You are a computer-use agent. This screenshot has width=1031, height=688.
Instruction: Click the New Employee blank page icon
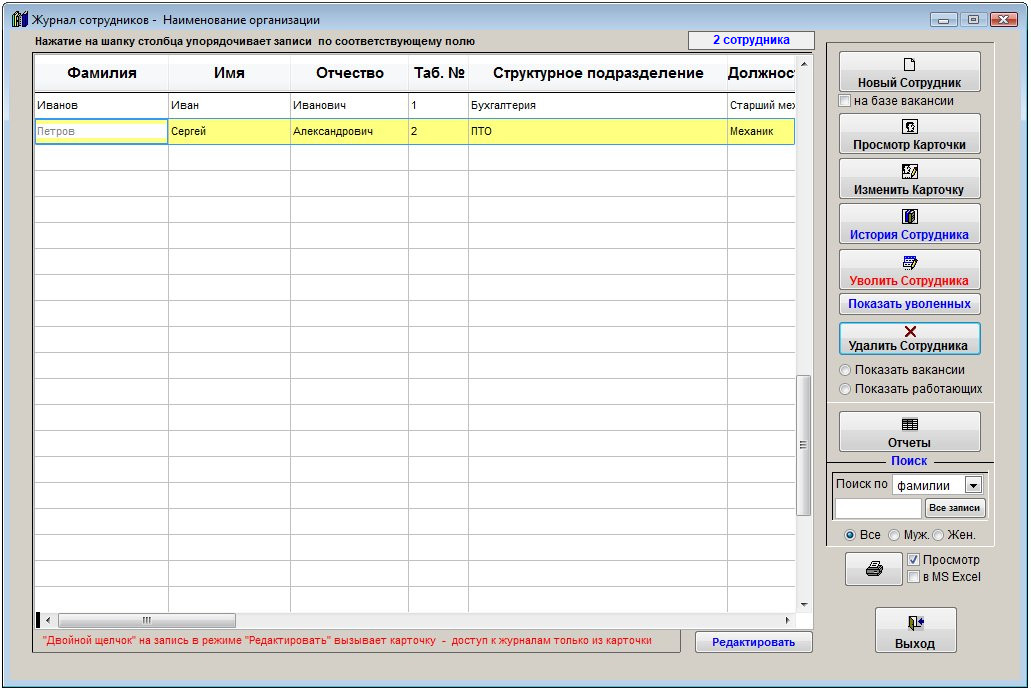(x=909, y=64)
